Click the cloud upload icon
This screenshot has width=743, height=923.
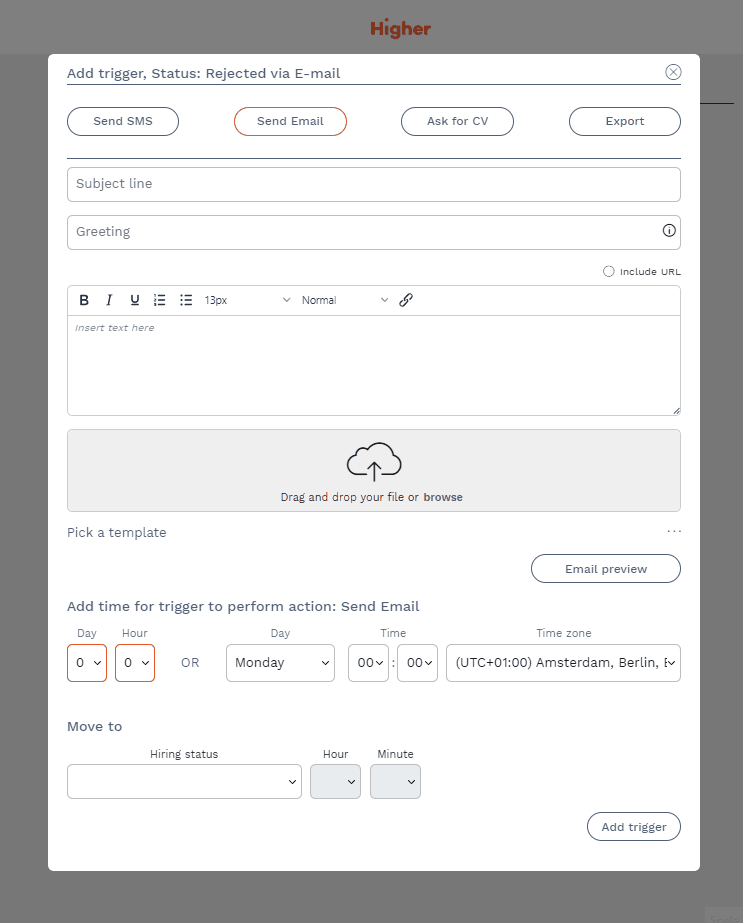(374, 462)
